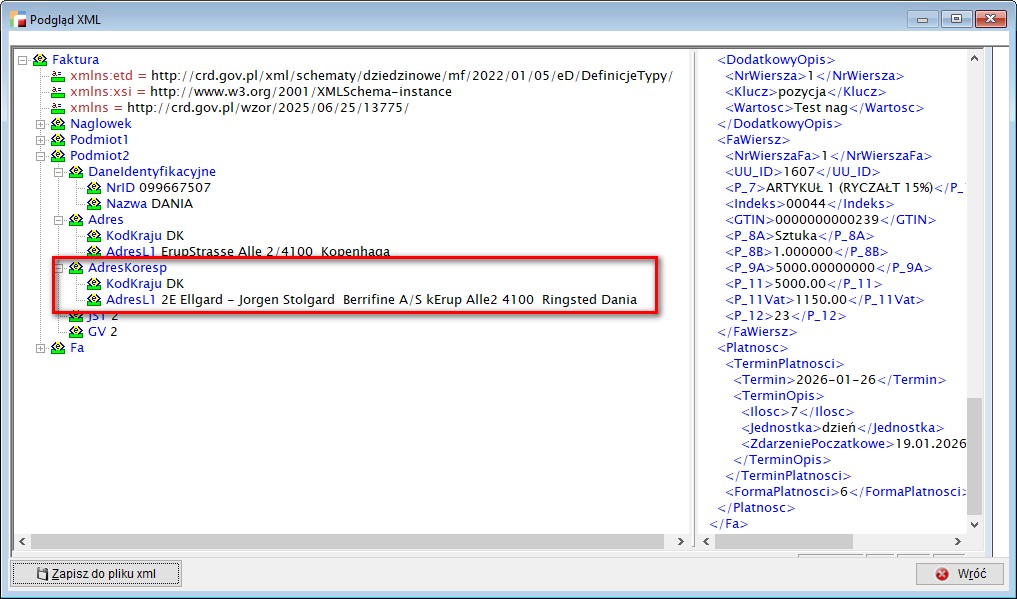The height and width of the screenshot is (599, 1017).
Task: Click the DaneIdentyfikacyjne node icon
Action: tap(76, 172)
